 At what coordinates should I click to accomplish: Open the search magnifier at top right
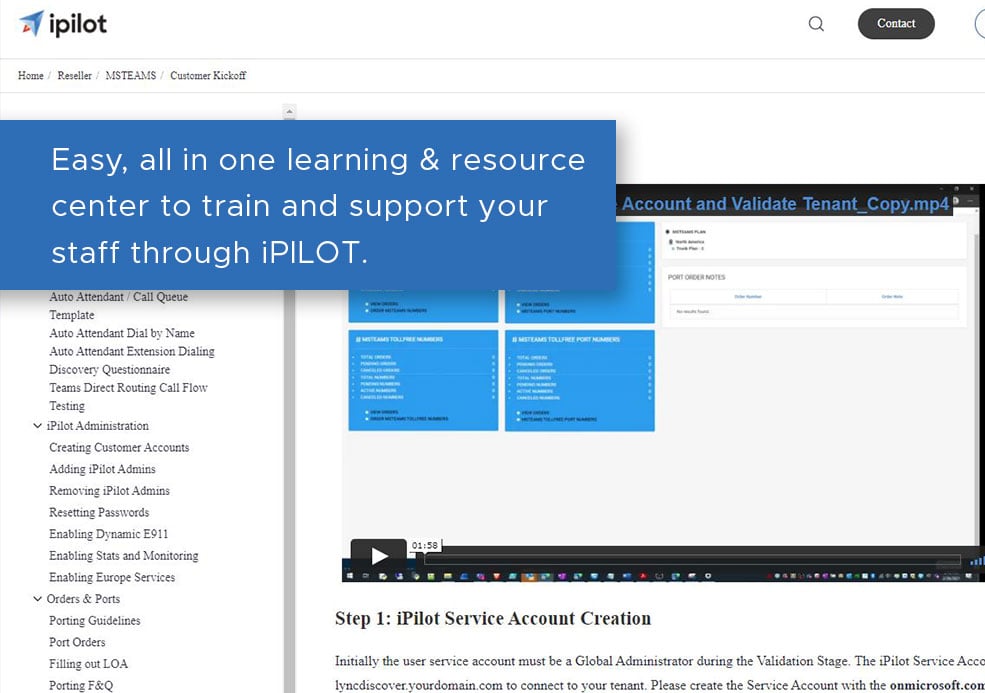[815, 23]
